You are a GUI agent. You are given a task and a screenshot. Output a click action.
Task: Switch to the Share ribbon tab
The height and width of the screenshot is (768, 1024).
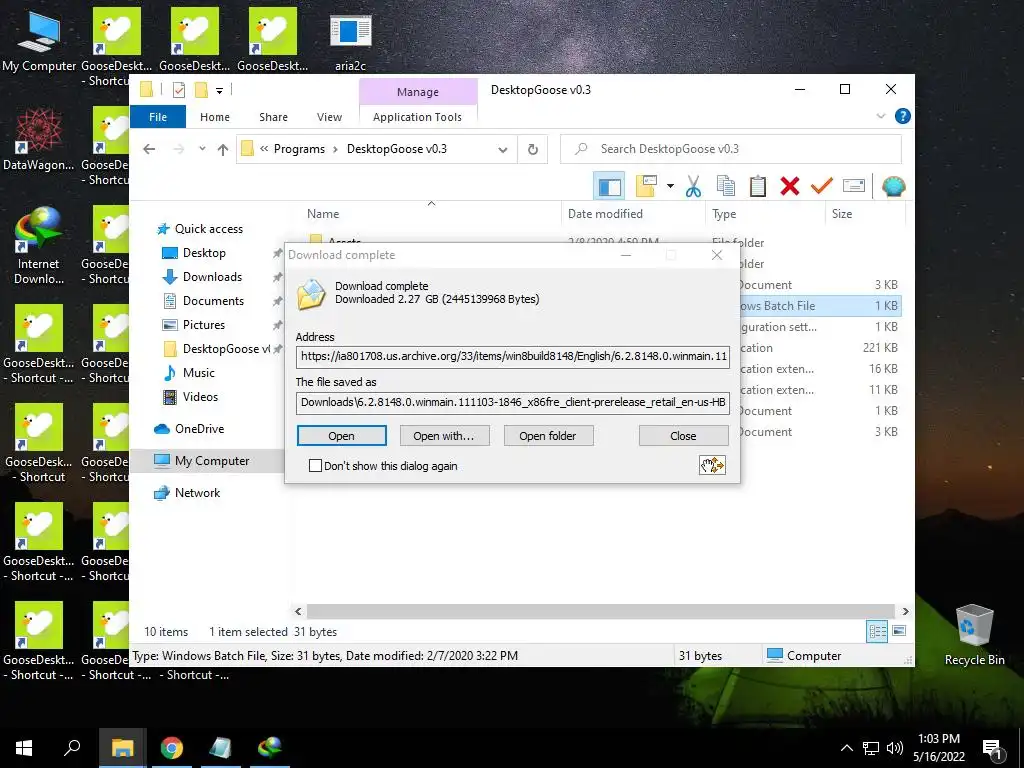coord(273,117)
